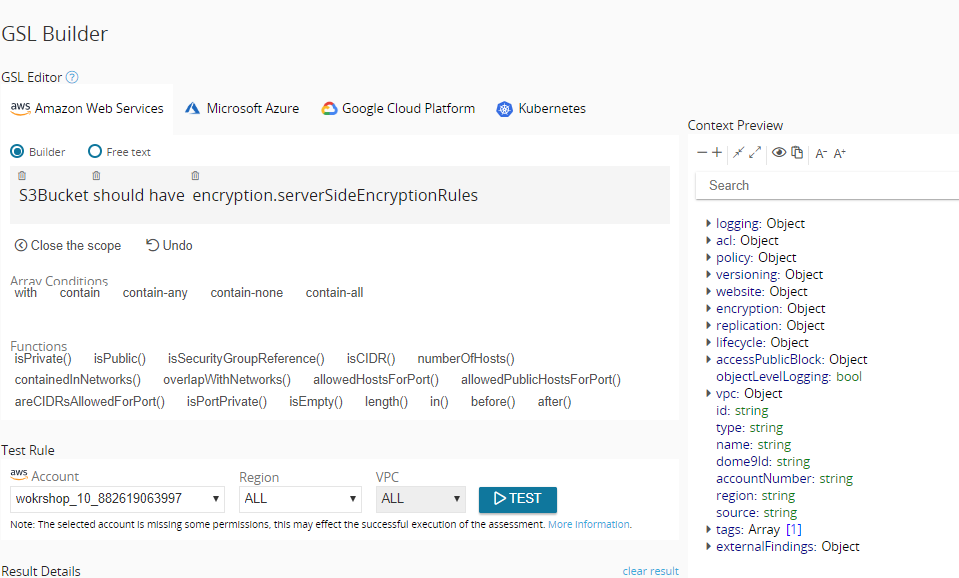
Task: Expand the vpc Object node
Action: [708, 393]
